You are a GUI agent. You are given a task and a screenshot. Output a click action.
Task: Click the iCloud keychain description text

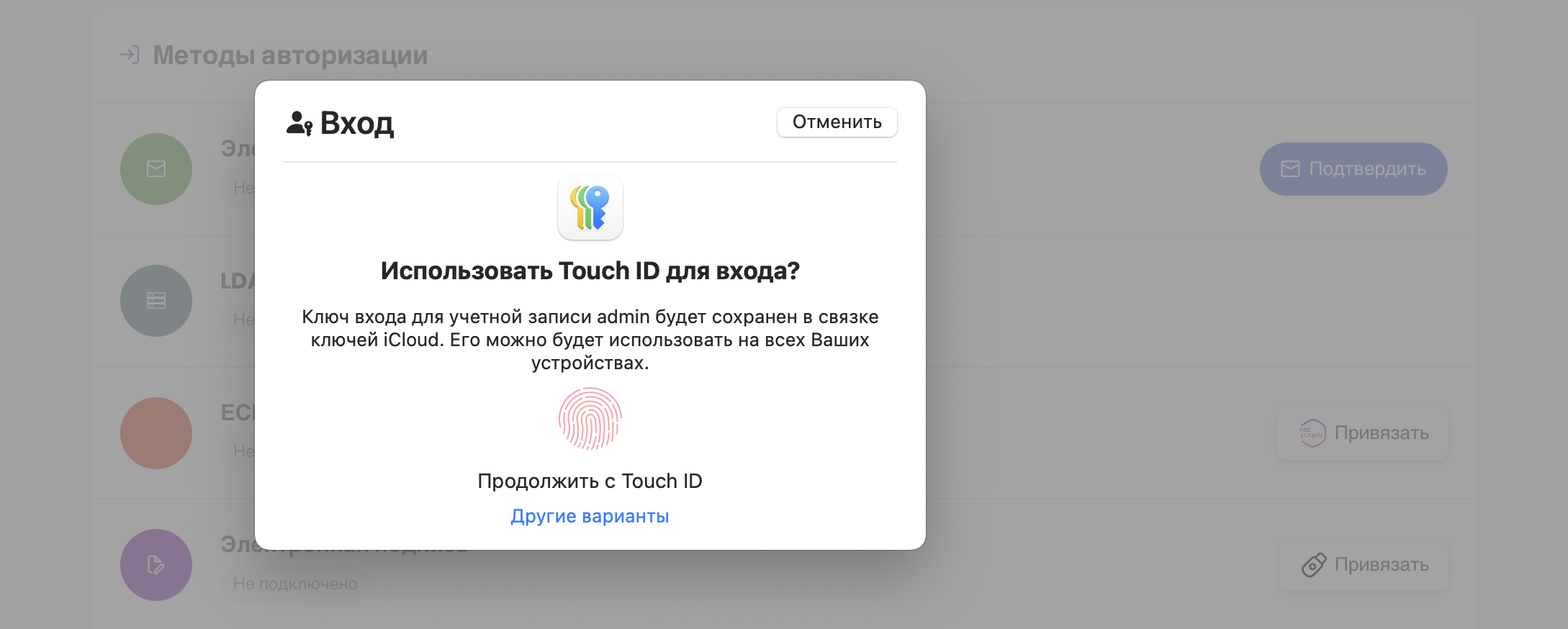590,340
